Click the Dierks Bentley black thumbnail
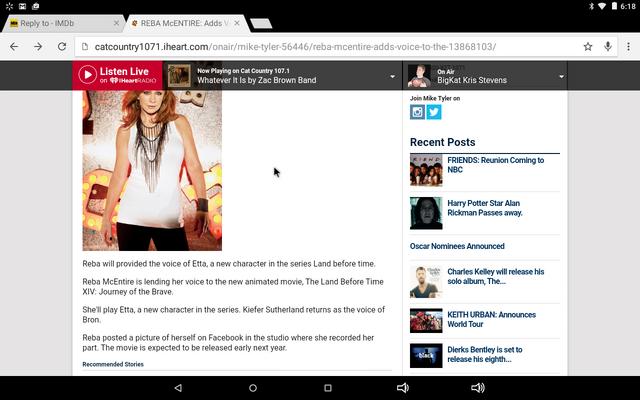 coord(426,356)
